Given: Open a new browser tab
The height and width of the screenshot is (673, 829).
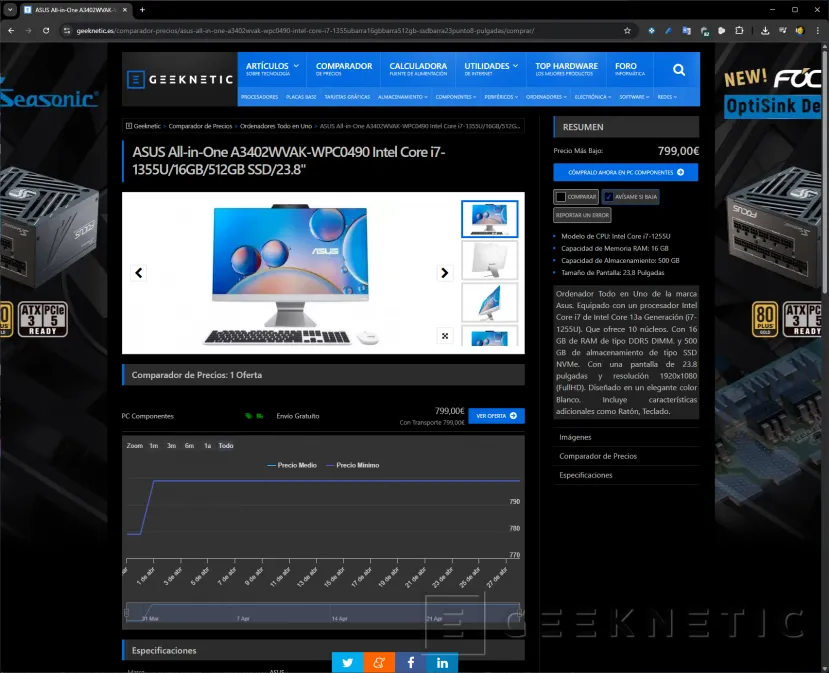Looking at the screenshot, I should pyautogui.click(x=142, y=10).
